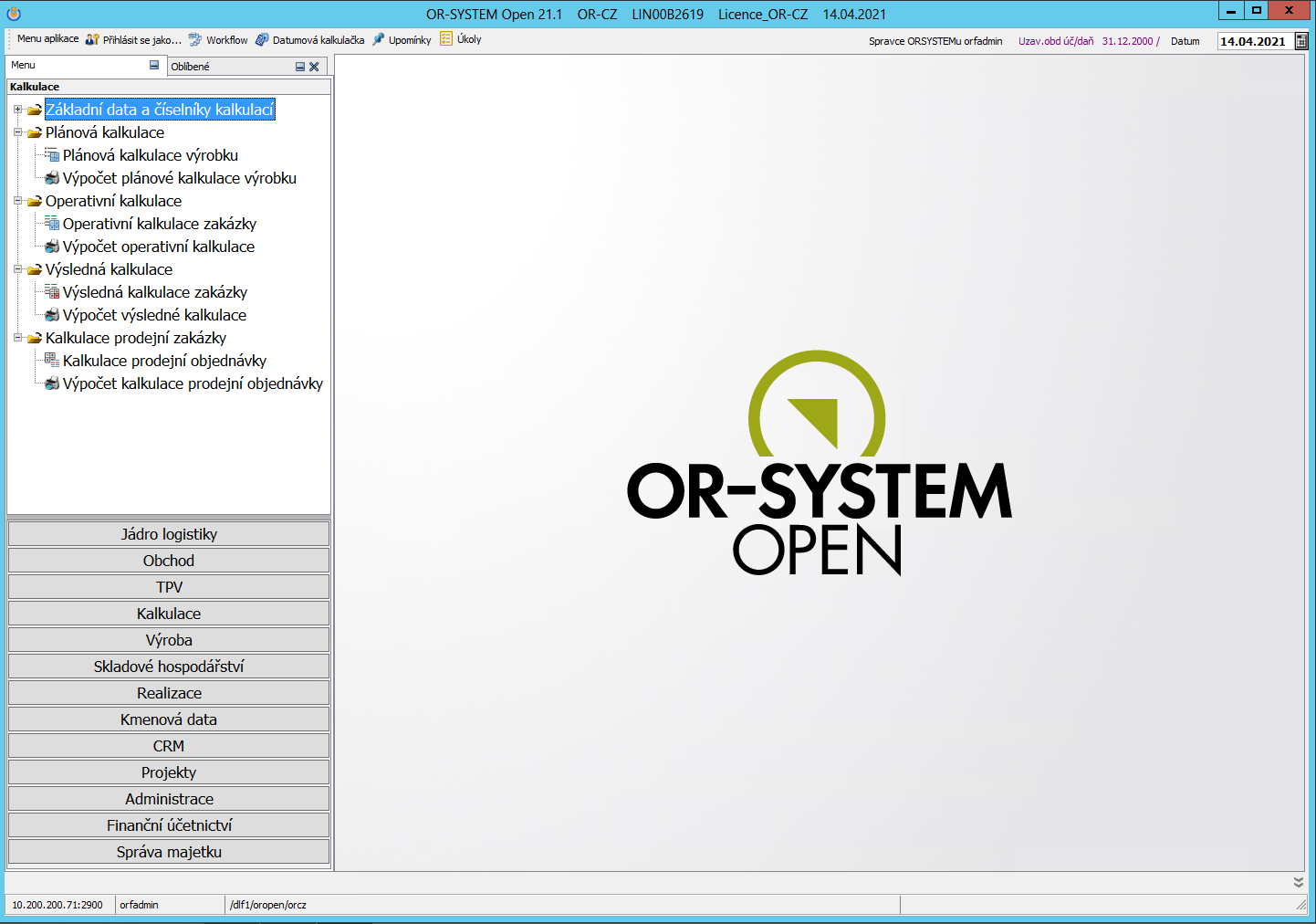1316x924 pixels.
Task: Click the Přihlásit se jako users icon
Action: click(x=92, y=40)
